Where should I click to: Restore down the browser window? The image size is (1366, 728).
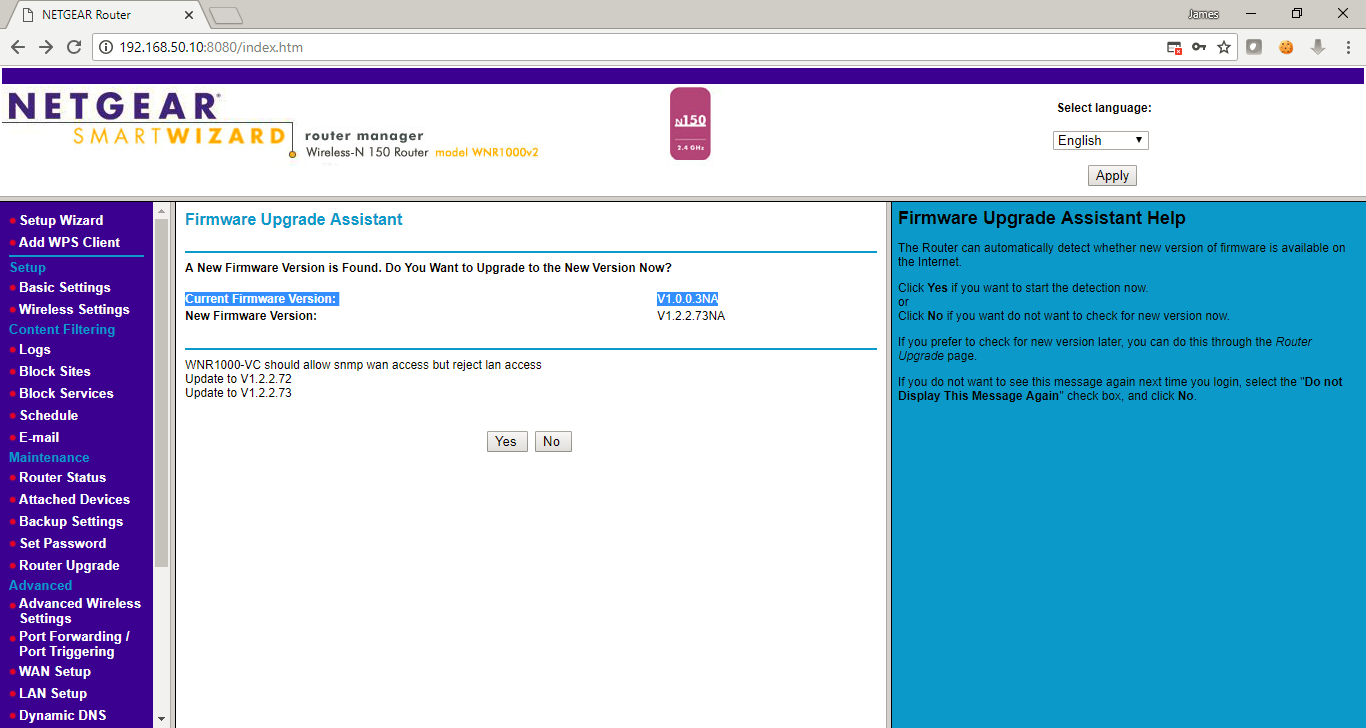click(1297, 14)
